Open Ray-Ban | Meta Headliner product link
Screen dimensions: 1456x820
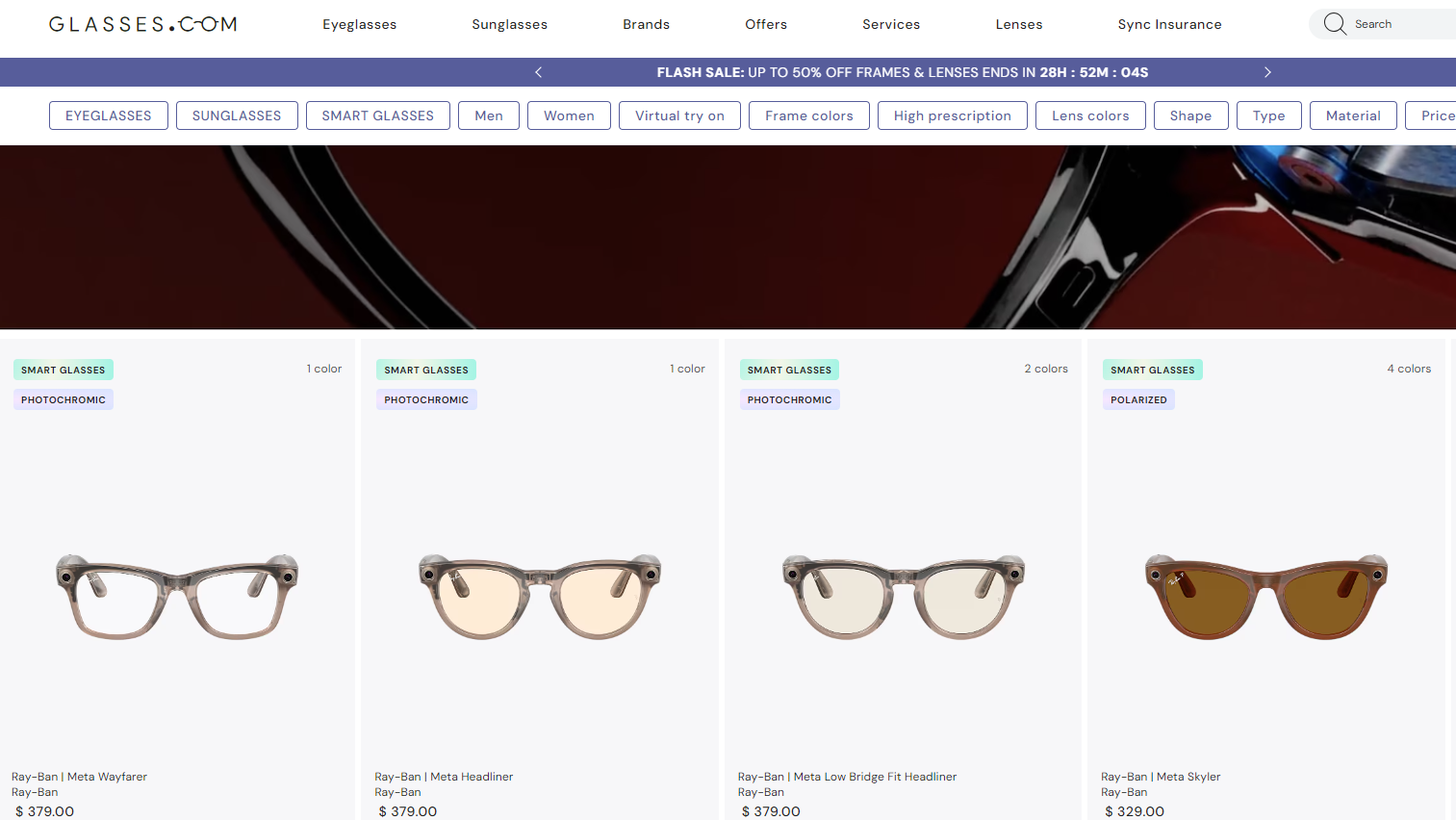coord(444,777)
